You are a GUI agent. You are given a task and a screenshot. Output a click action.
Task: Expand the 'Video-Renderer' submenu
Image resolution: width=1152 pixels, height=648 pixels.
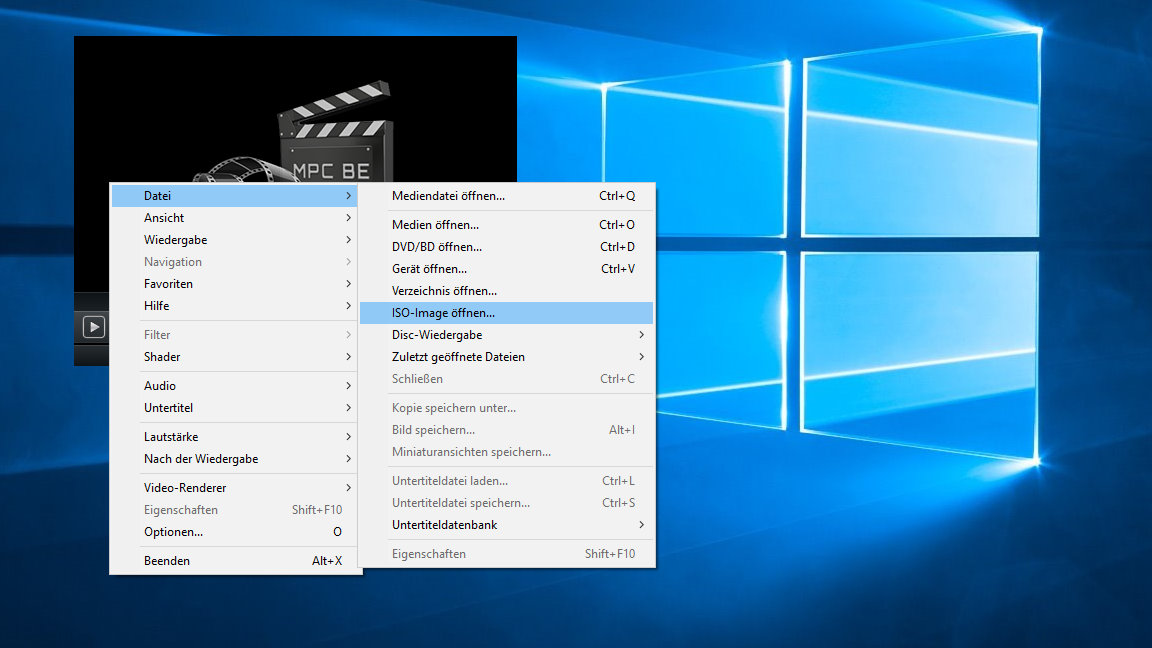tap(185, 488)
